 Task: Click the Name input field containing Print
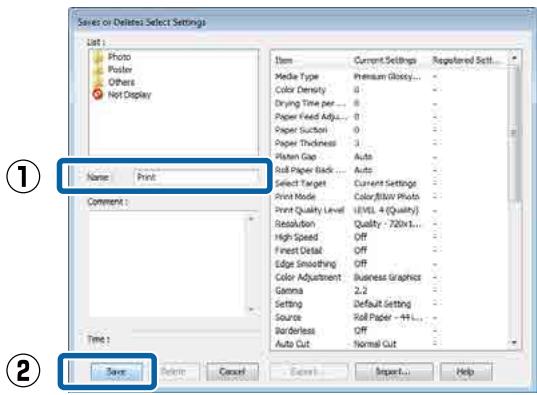(x=196, y=177)
